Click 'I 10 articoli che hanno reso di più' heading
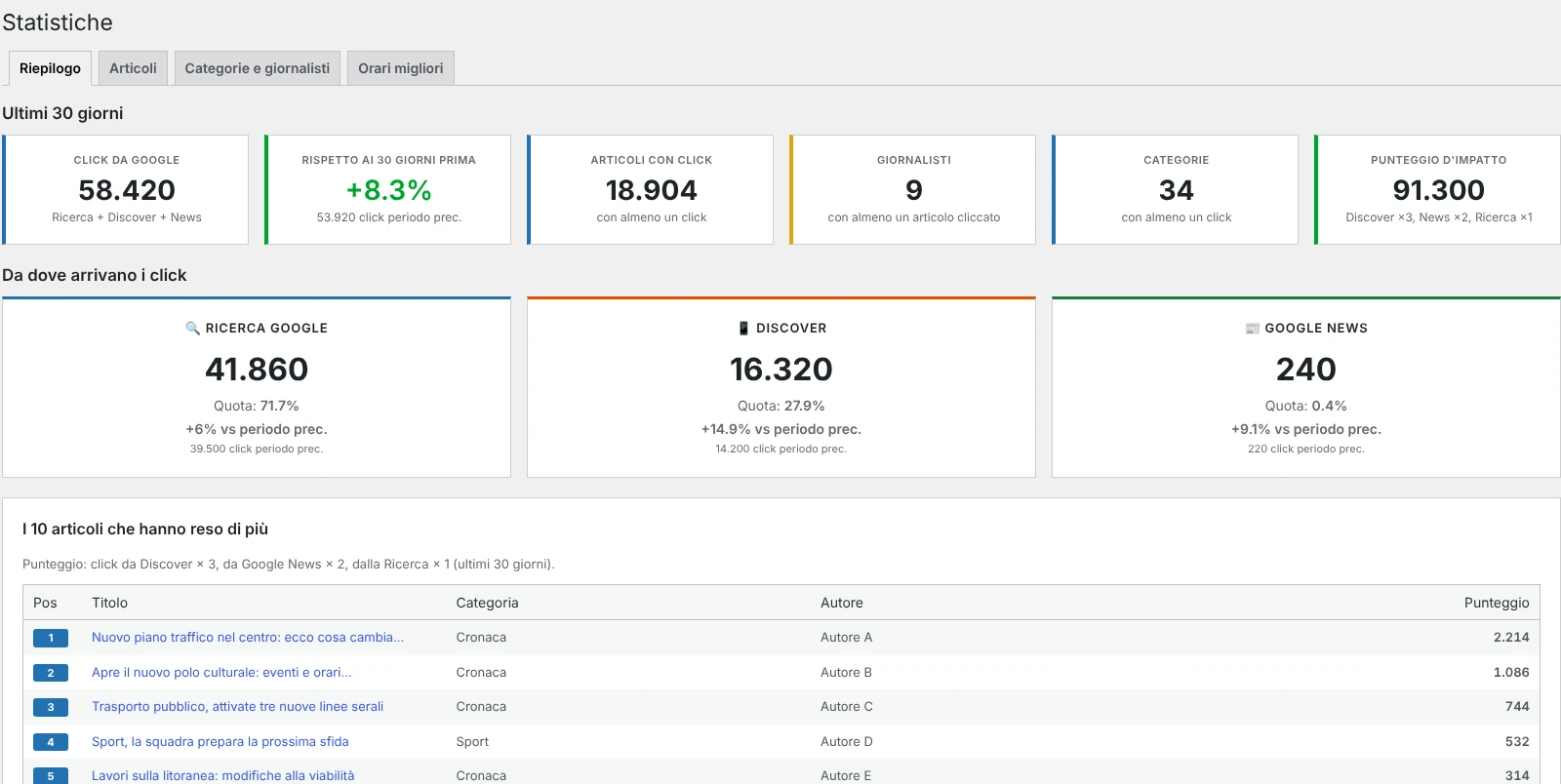 145,529
